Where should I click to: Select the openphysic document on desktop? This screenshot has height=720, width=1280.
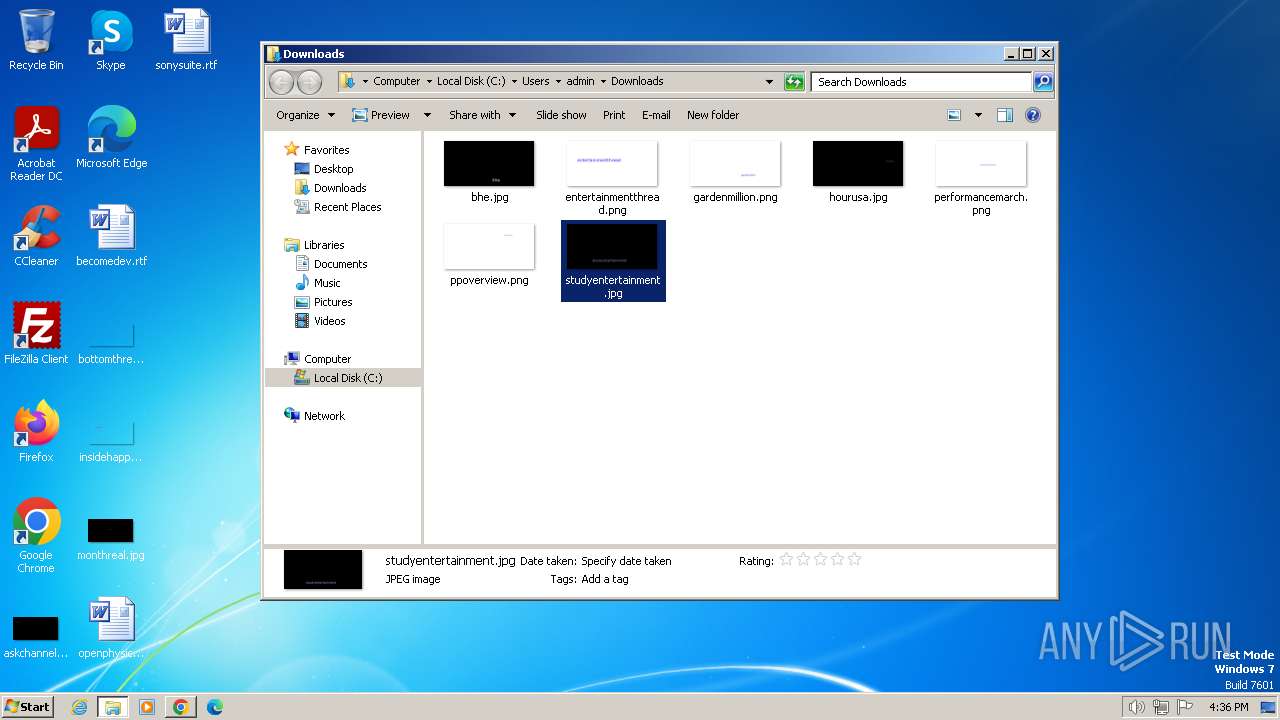pyautogui.click(x=111, y=628)
